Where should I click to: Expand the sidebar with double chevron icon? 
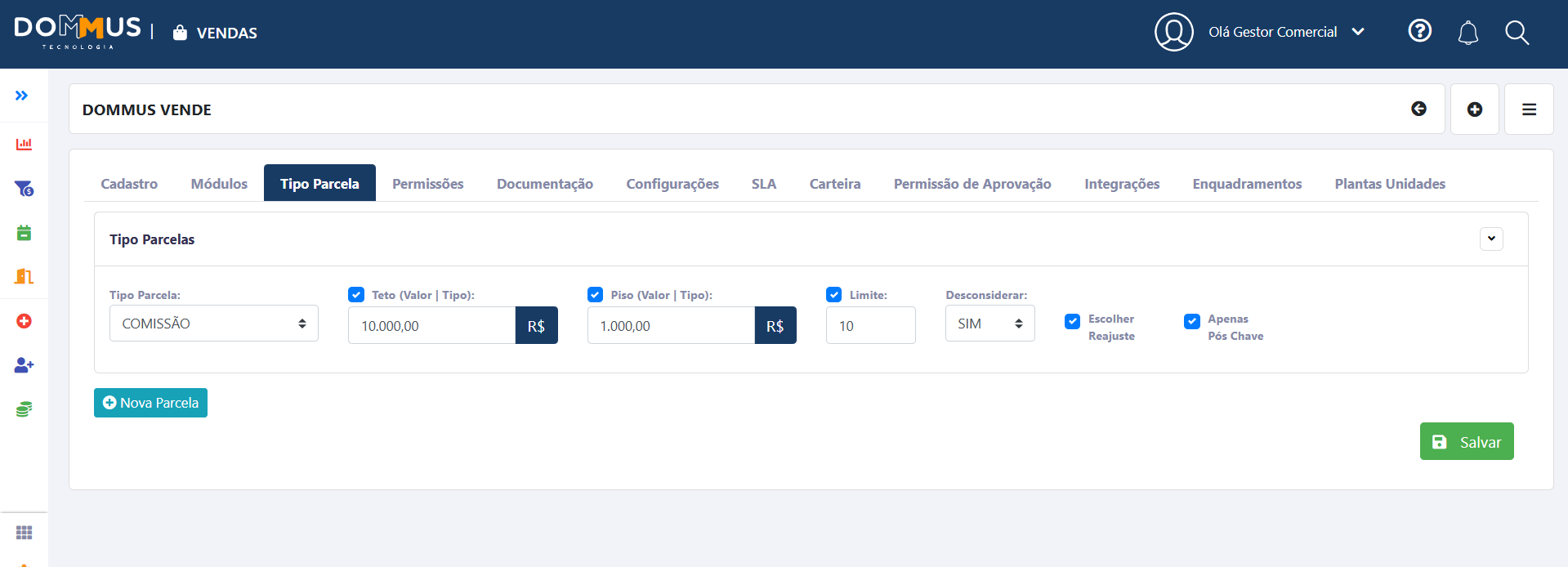(x=22, y=96)
